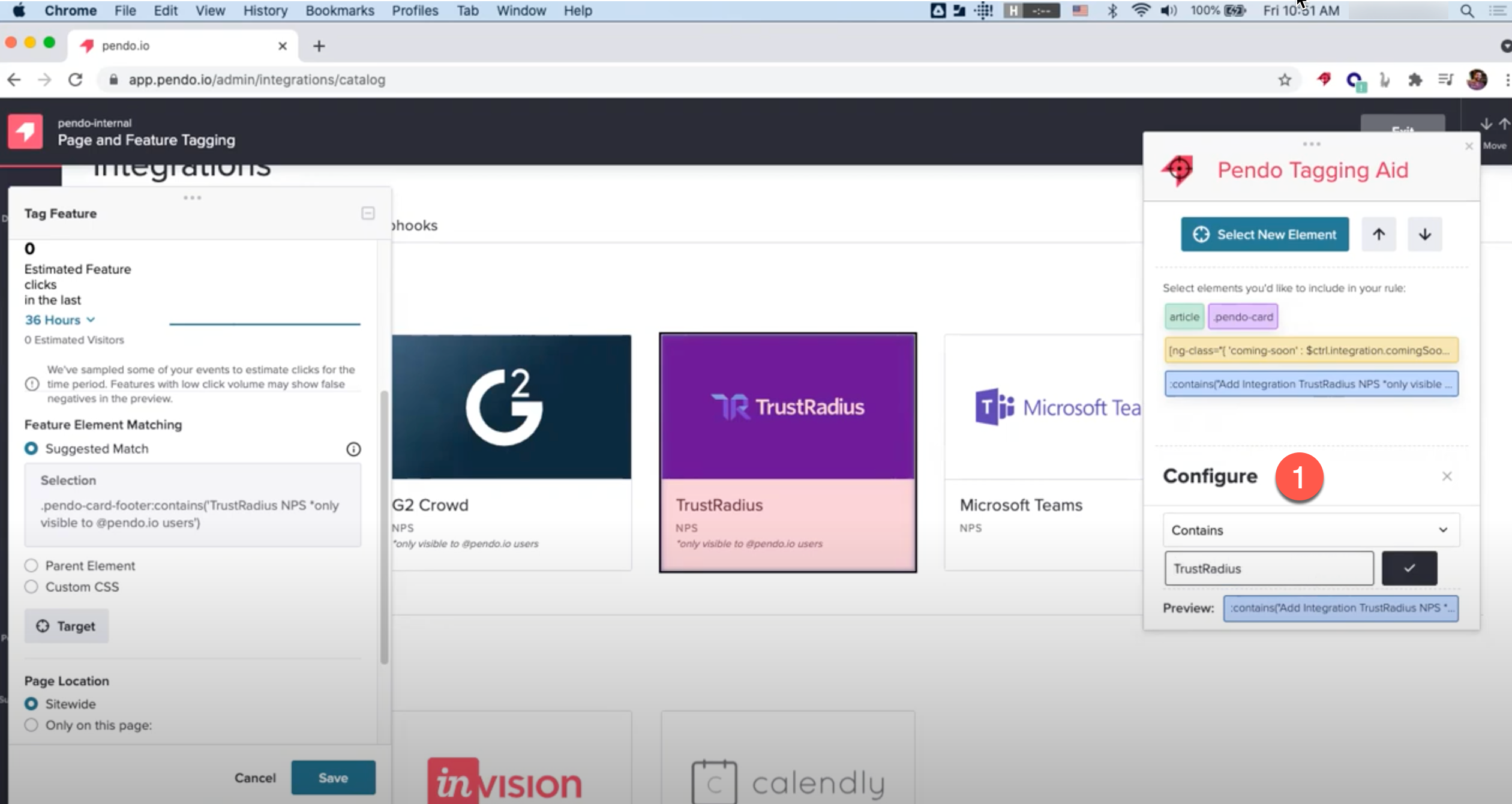
Task: Select Suggested Match radio button
Action: pos(31,449)
